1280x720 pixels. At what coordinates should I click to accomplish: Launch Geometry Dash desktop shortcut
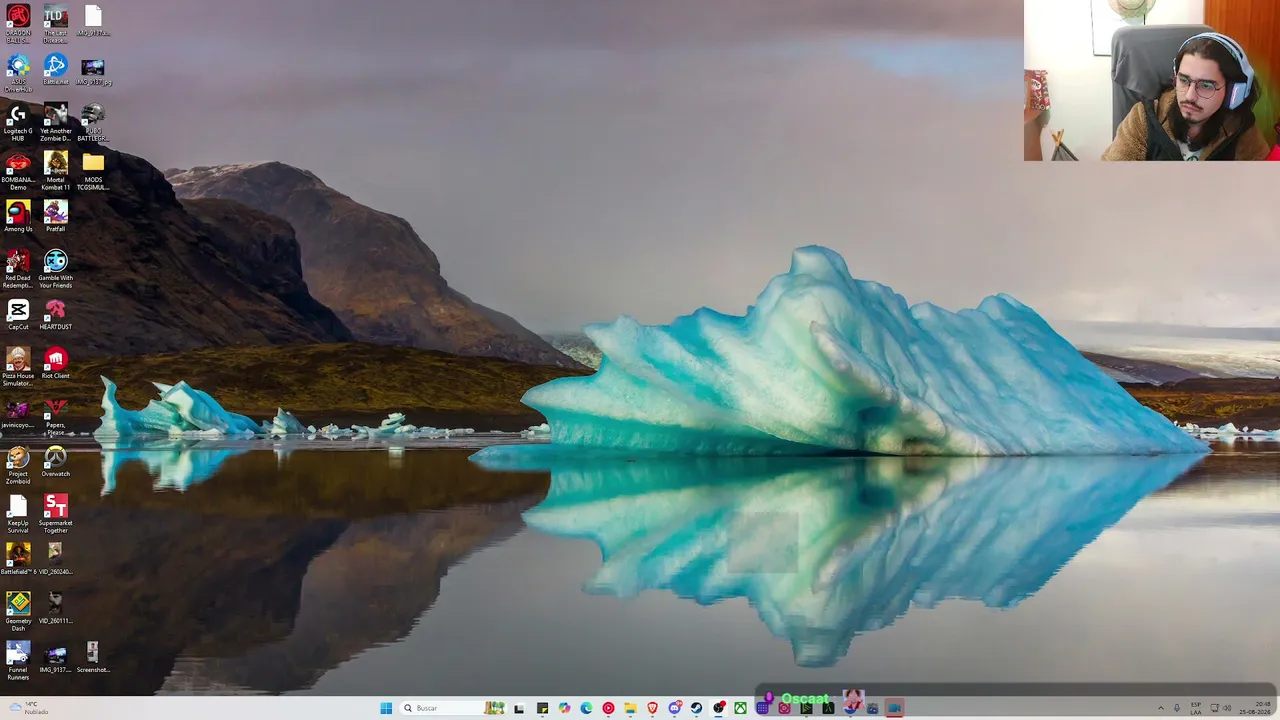18,612
